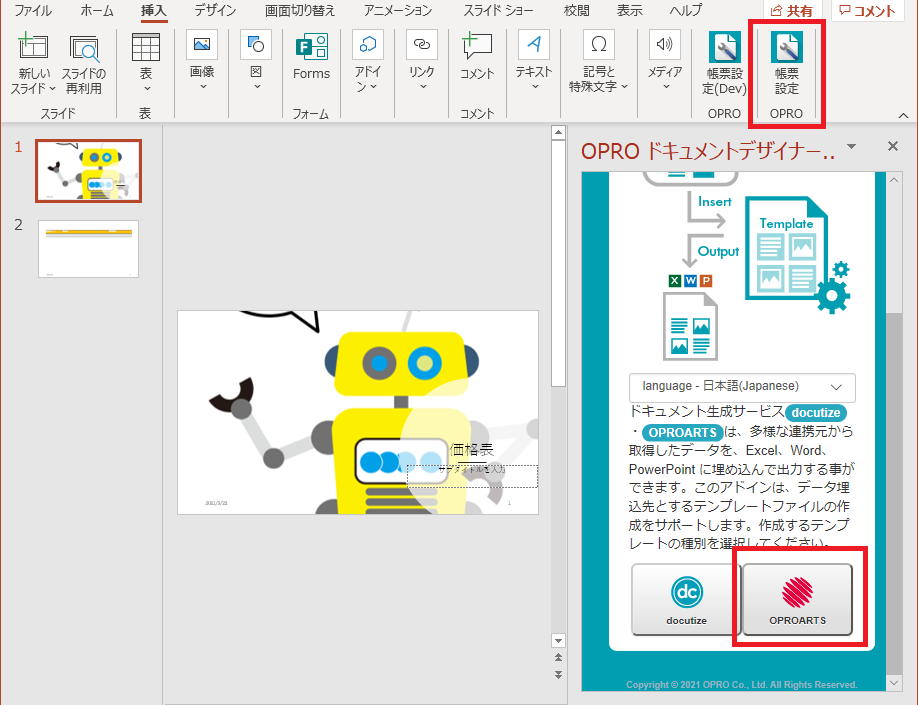
Task: Choose the OPROARTS template button
Action: pos(797,599)
